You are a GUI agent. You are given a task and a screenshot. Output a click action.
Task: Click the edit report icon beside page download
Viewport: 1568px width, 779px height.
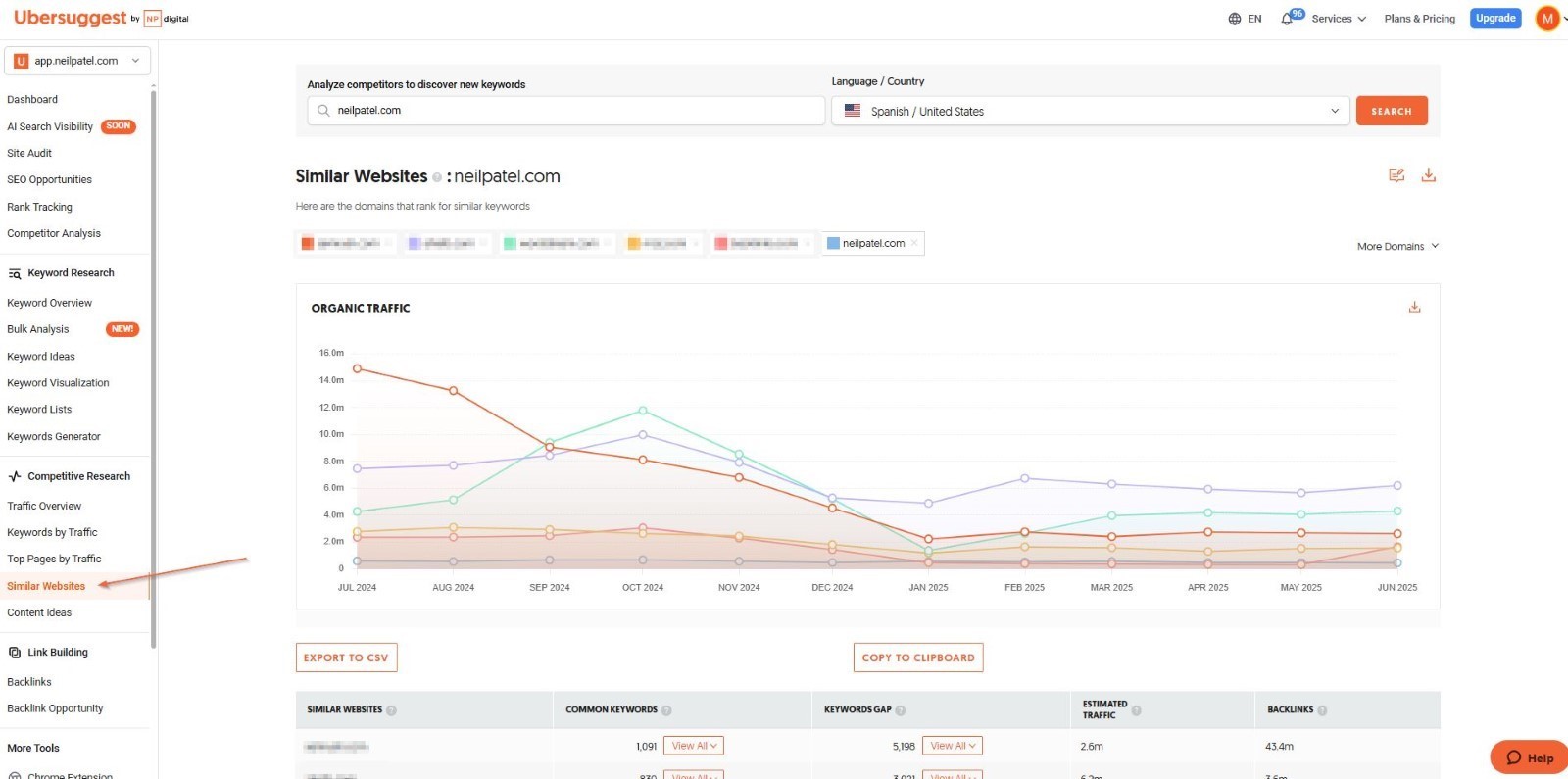point(1396,175)
